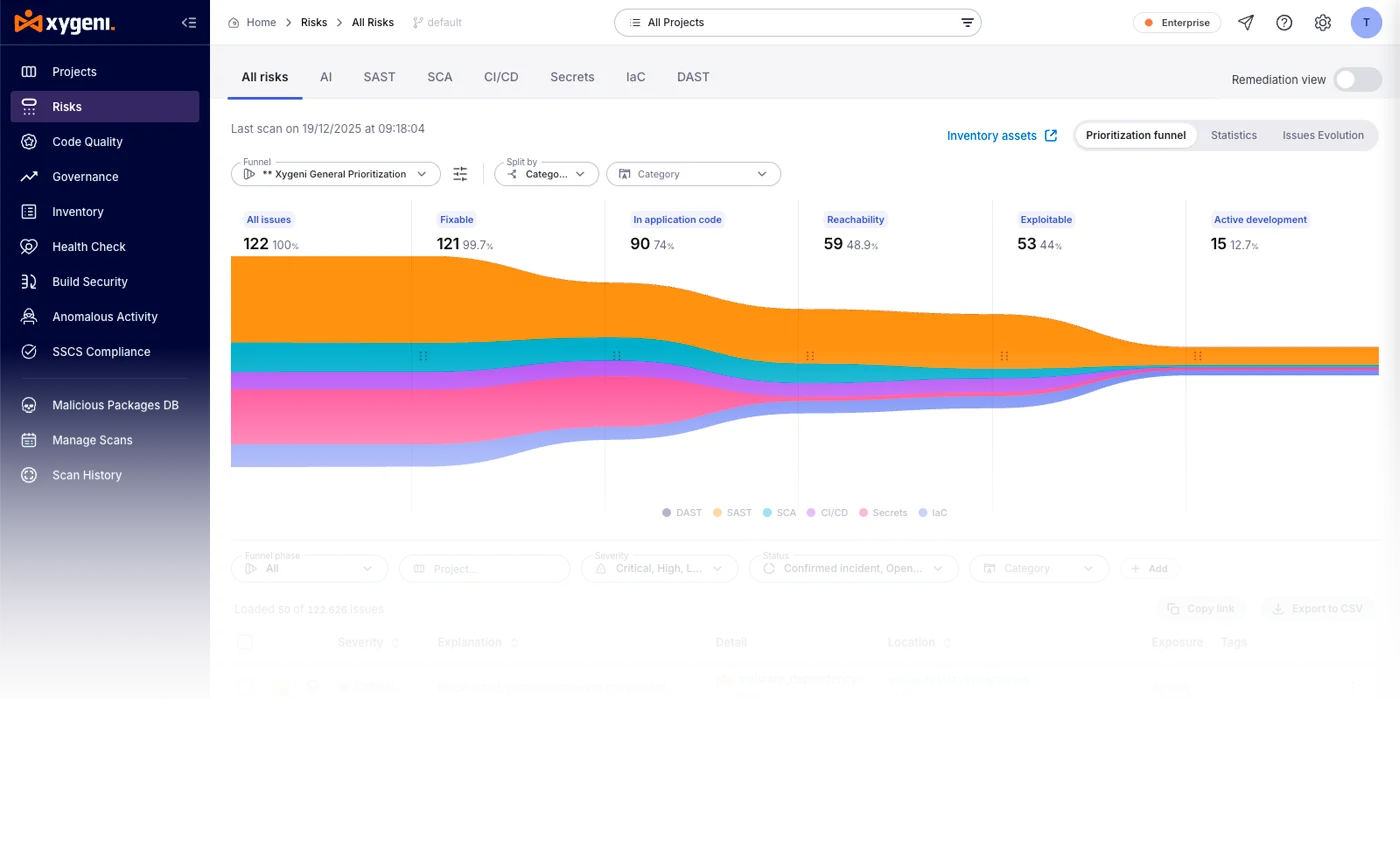The height and width of the screenshot is (855, 1400).
Task: Click the filter icon in the All Projects bar
Action: 967,22
